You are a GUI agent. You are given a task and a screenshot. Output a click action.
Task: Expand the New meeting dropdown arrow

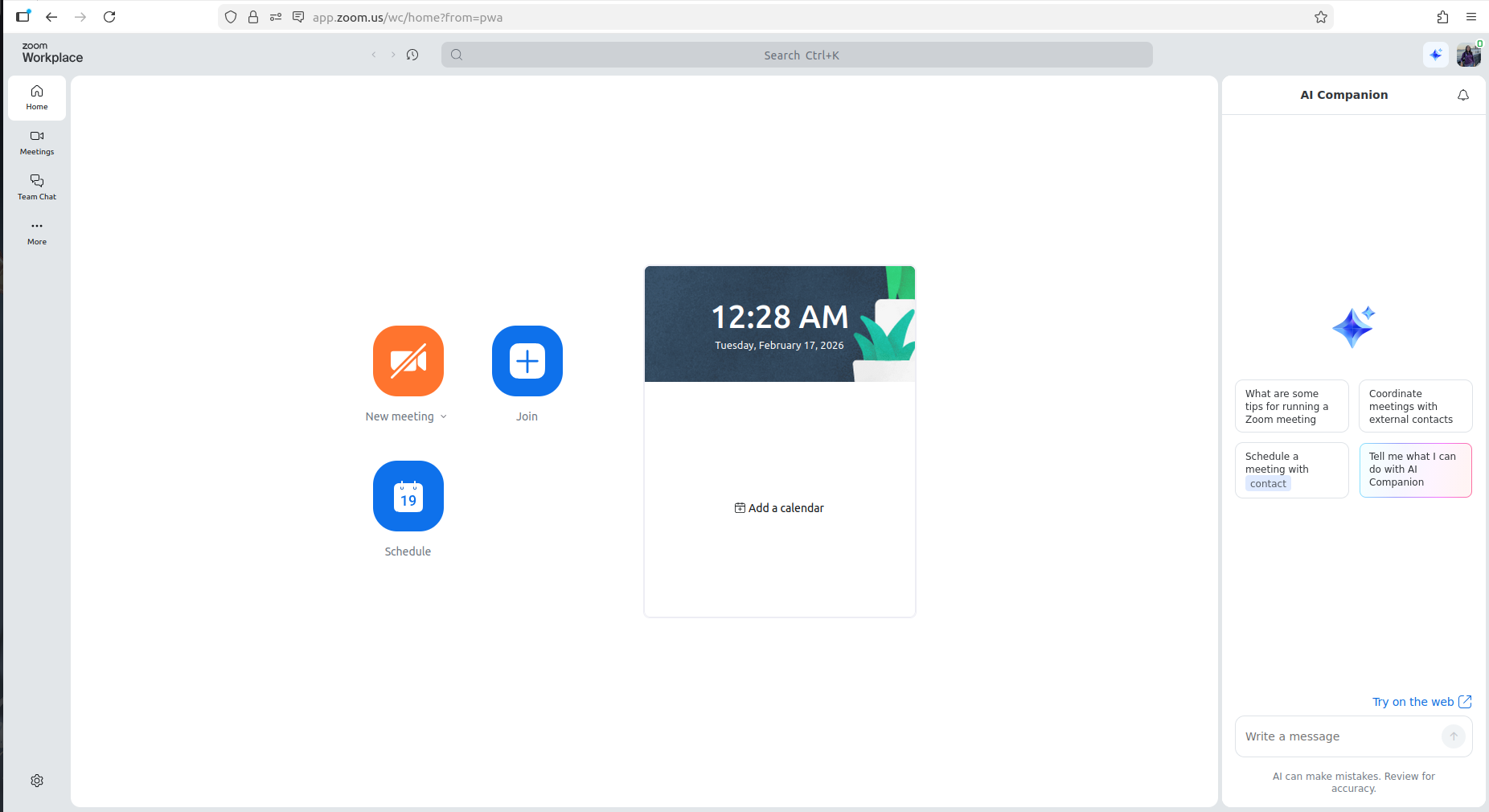pyautogui.click(x=444, y=416)
